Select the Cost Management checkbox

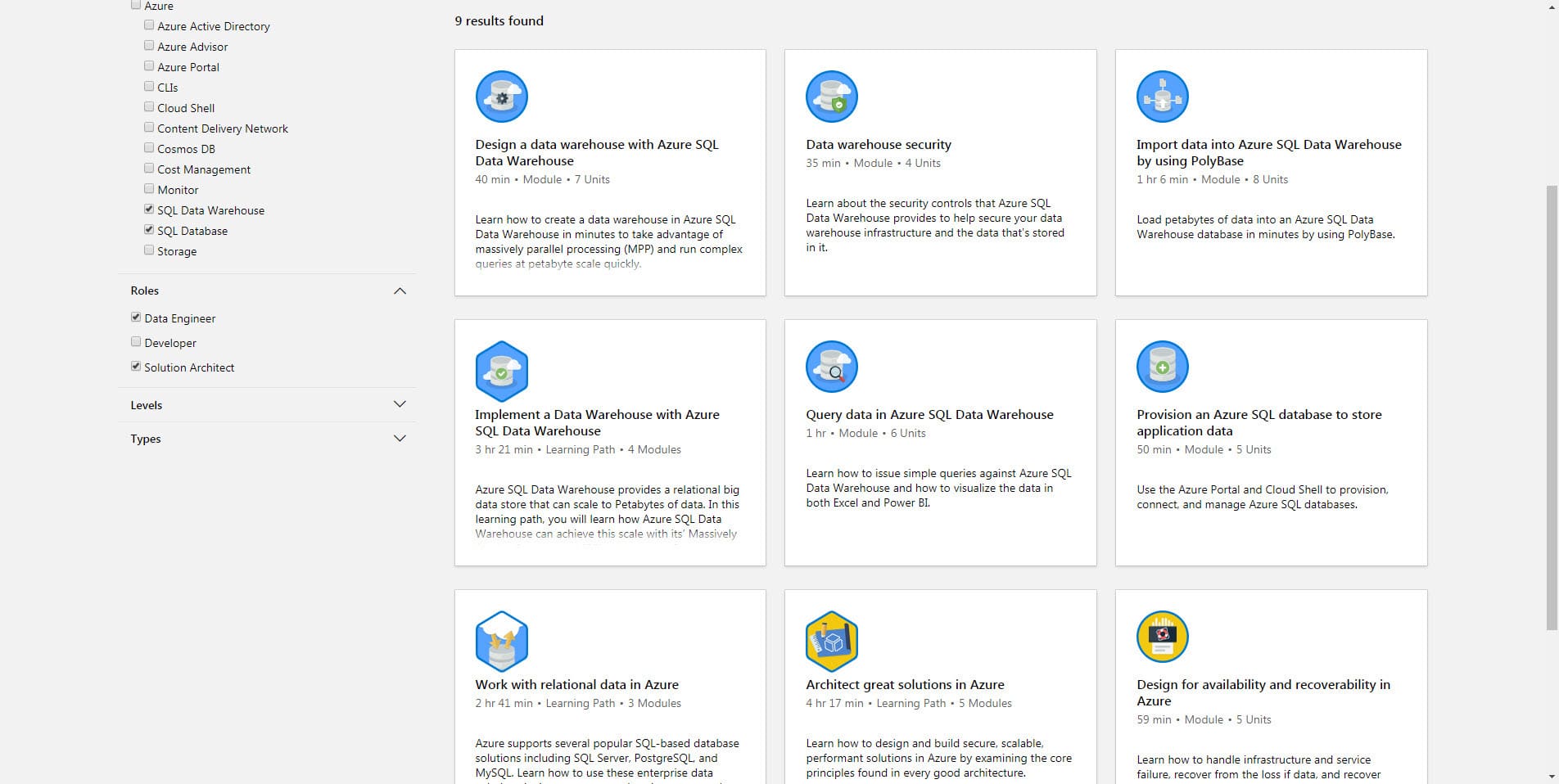click(x=149, y=169)
